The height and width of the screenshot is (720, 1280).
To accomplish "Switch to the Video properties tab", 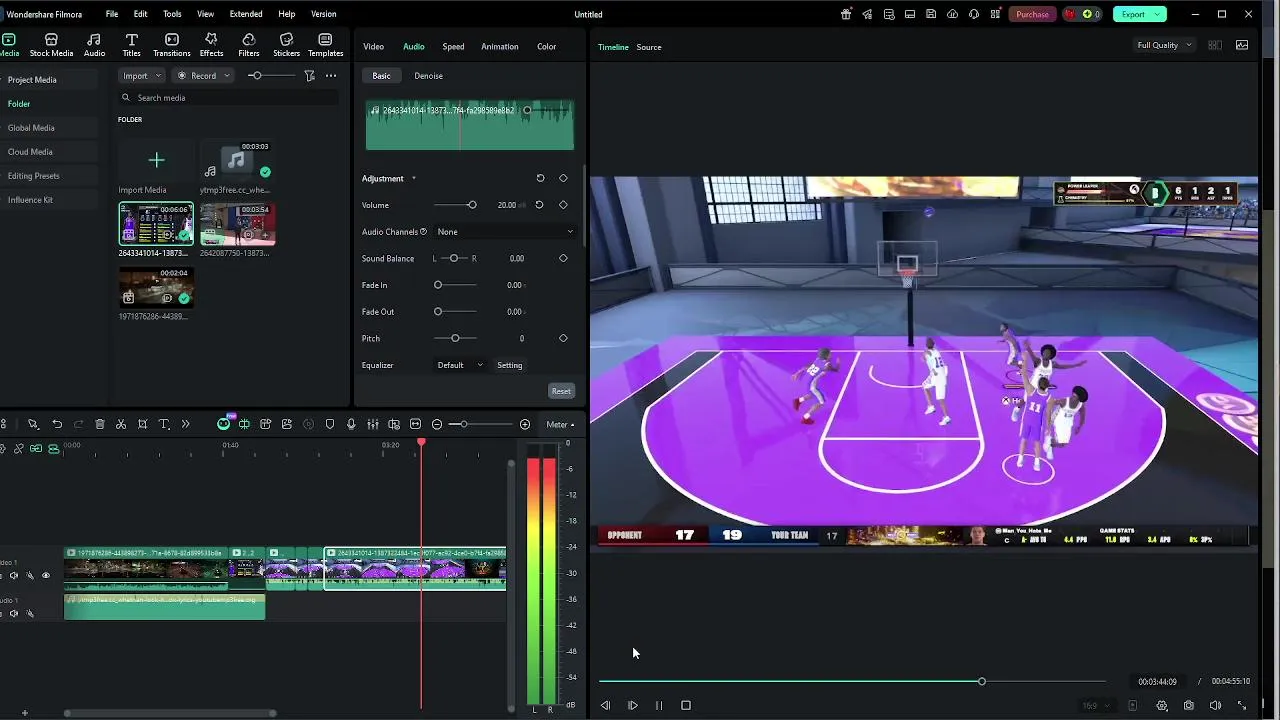I will click(x=373, y=46).
